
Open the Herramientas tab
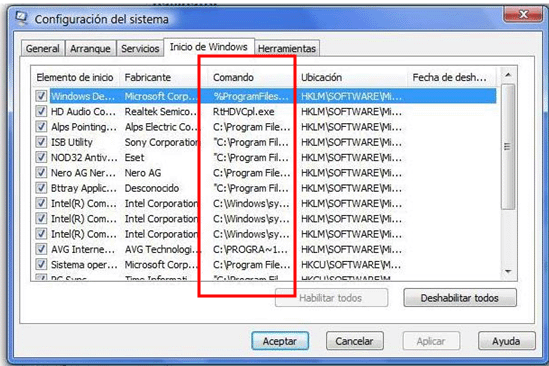point(287,48)
